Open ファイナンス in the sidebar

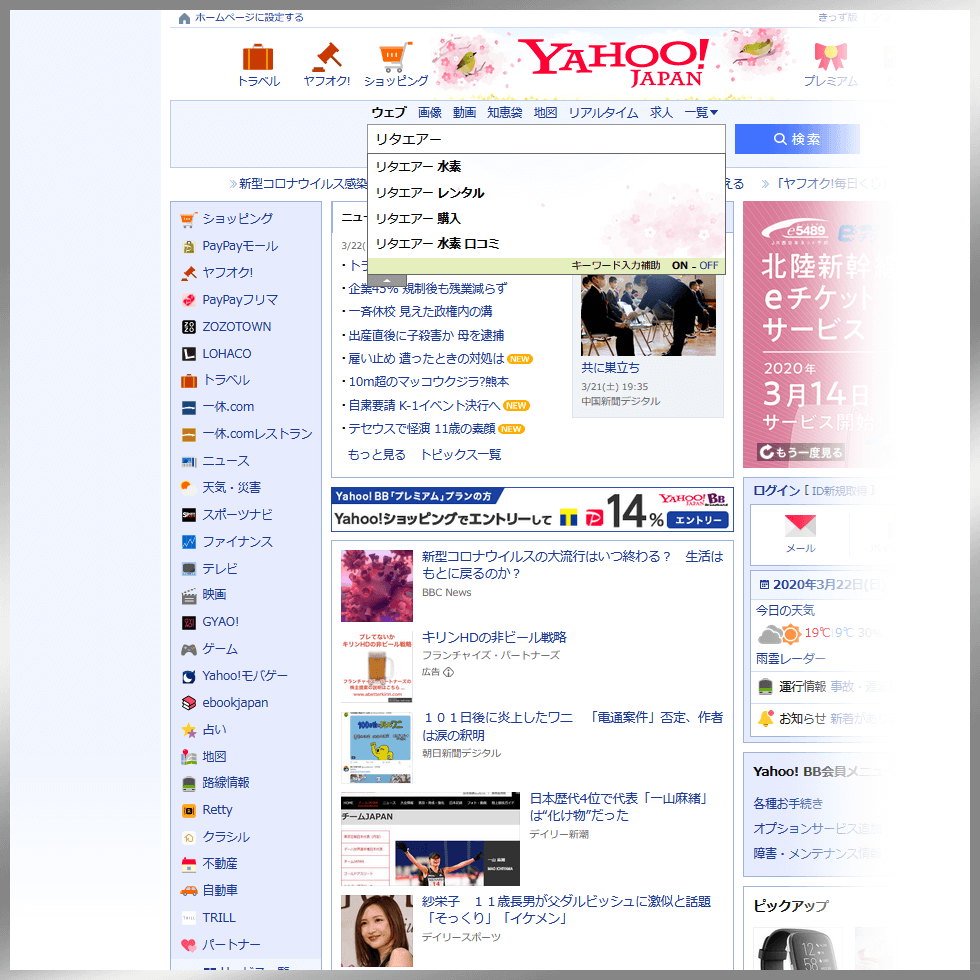coord(238,541)
